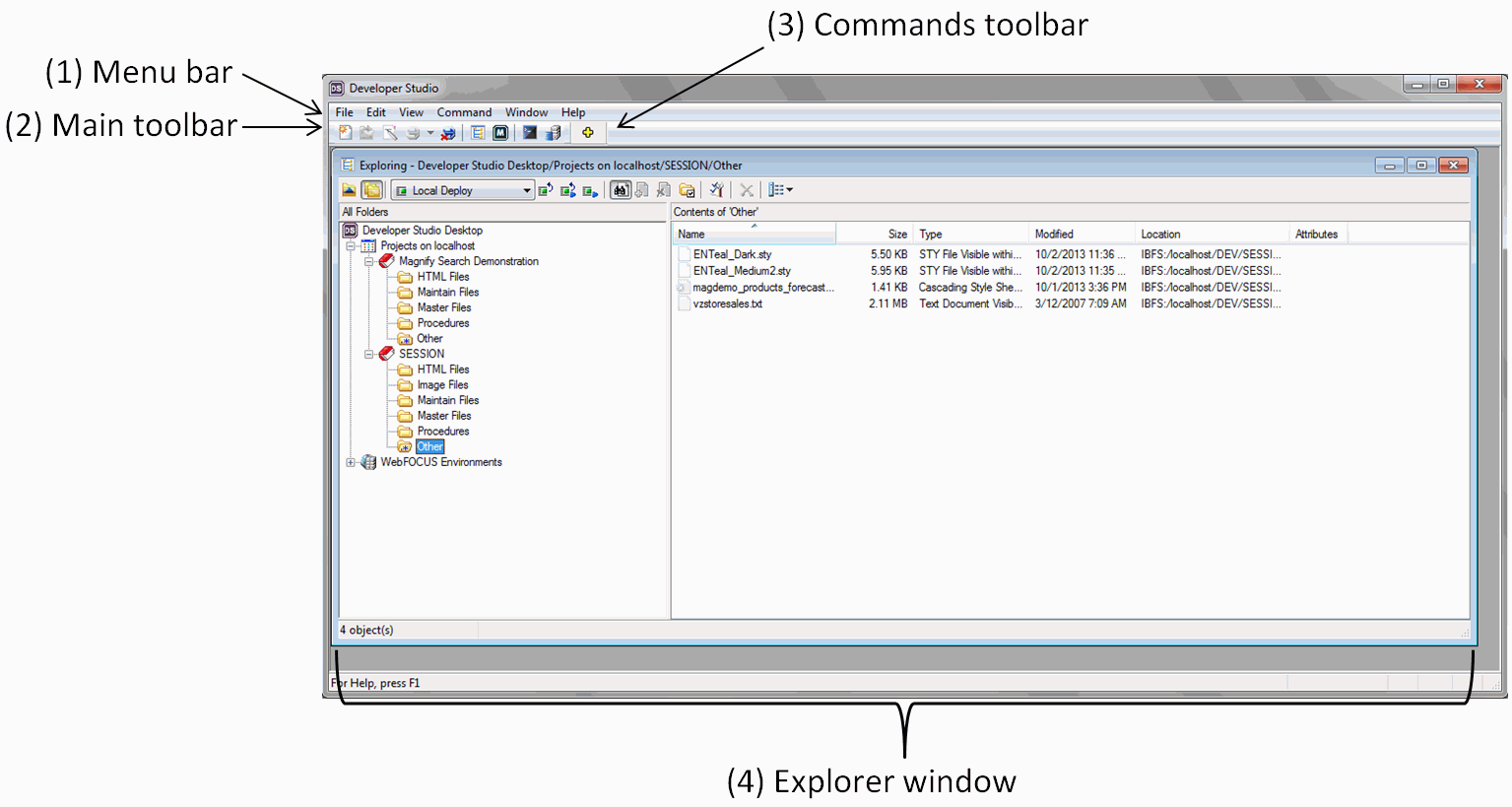Collapse the SESSION project tree
Screen dimensions: 1512x807
[370, 353]
